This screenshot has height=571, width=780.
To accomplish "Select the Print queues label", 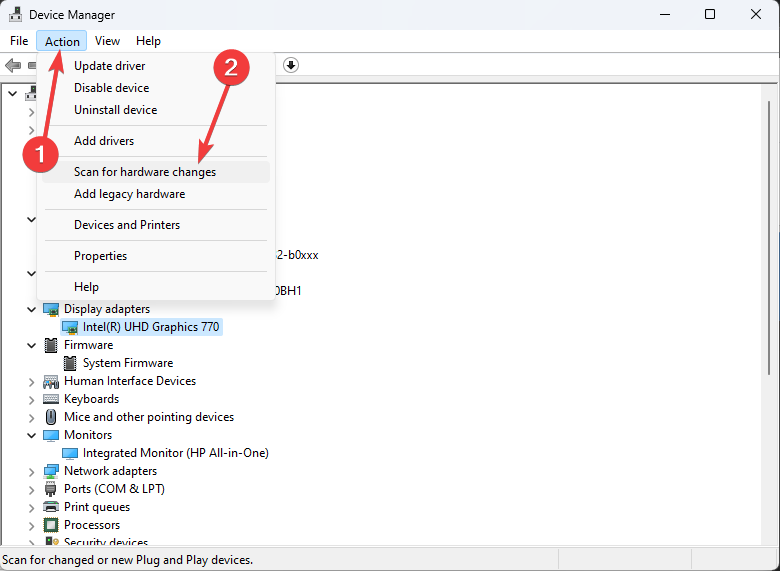I will [x=97, y=507].
